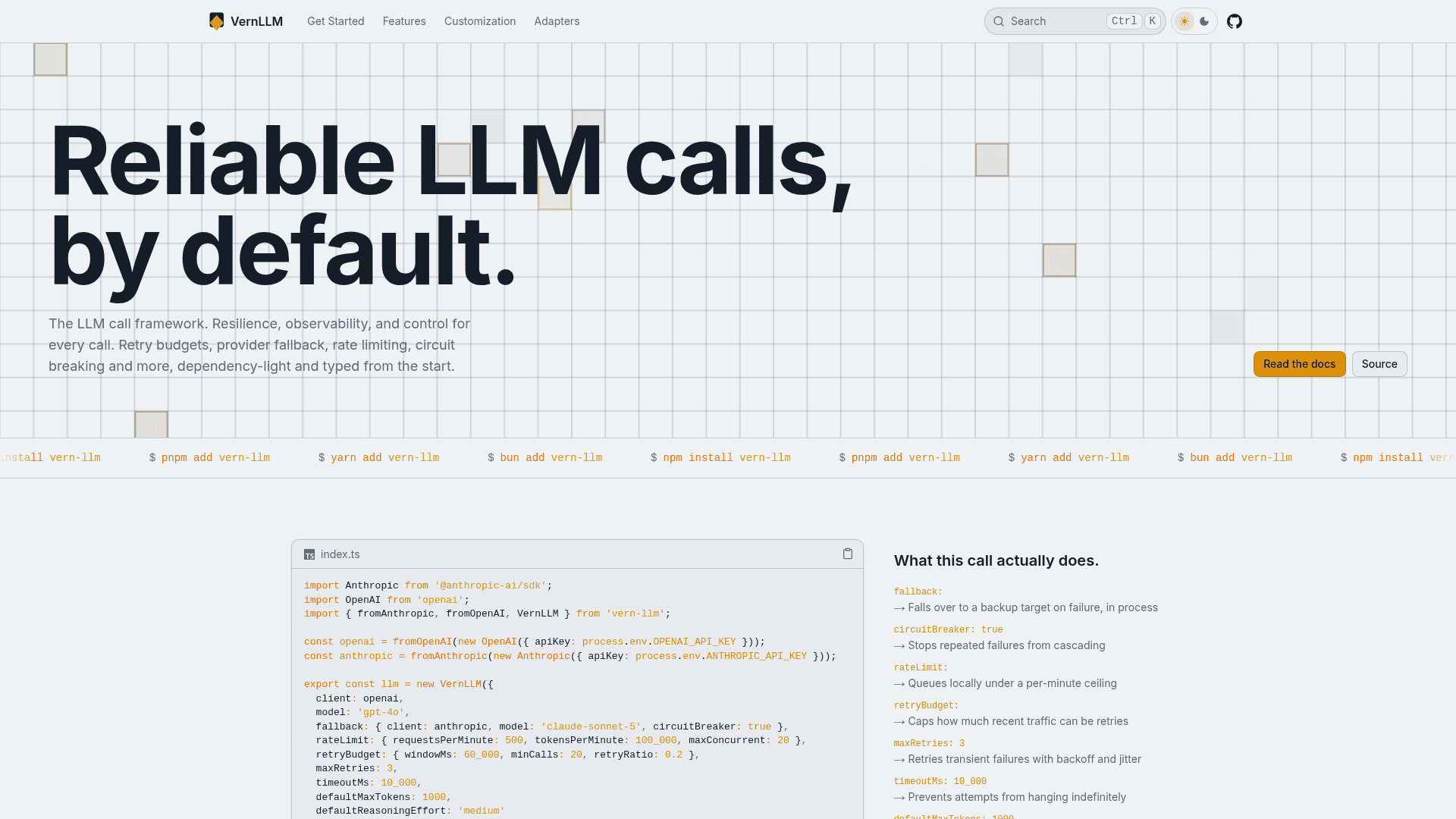Select the 'export const llm = new VernLLM' line
The height and width of the screenshot is (819, 1456).
(399, 684)
